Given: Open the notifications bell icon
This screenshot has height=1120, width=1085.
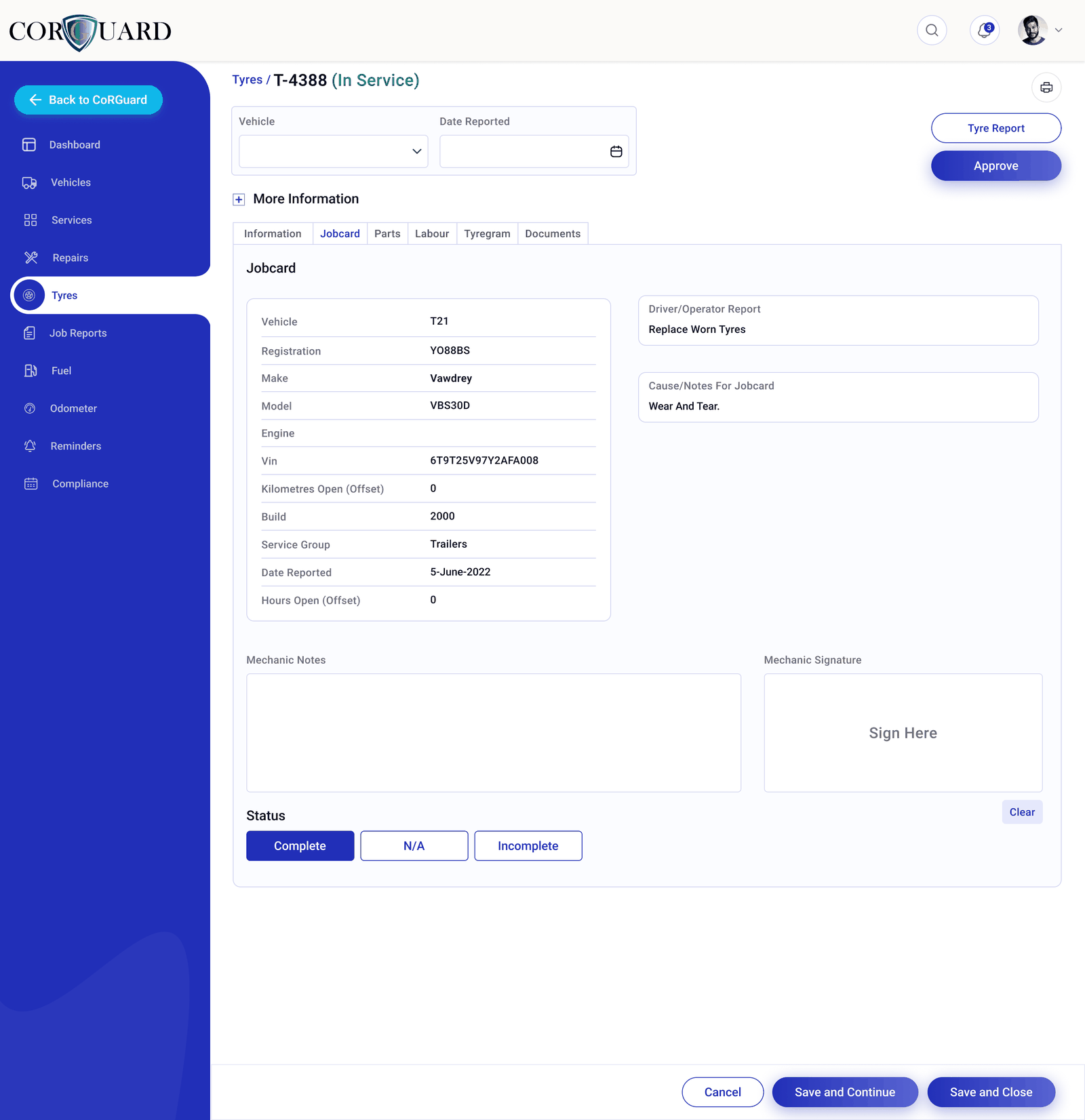Looking at the screenshot, I should (x=985, y=31).
